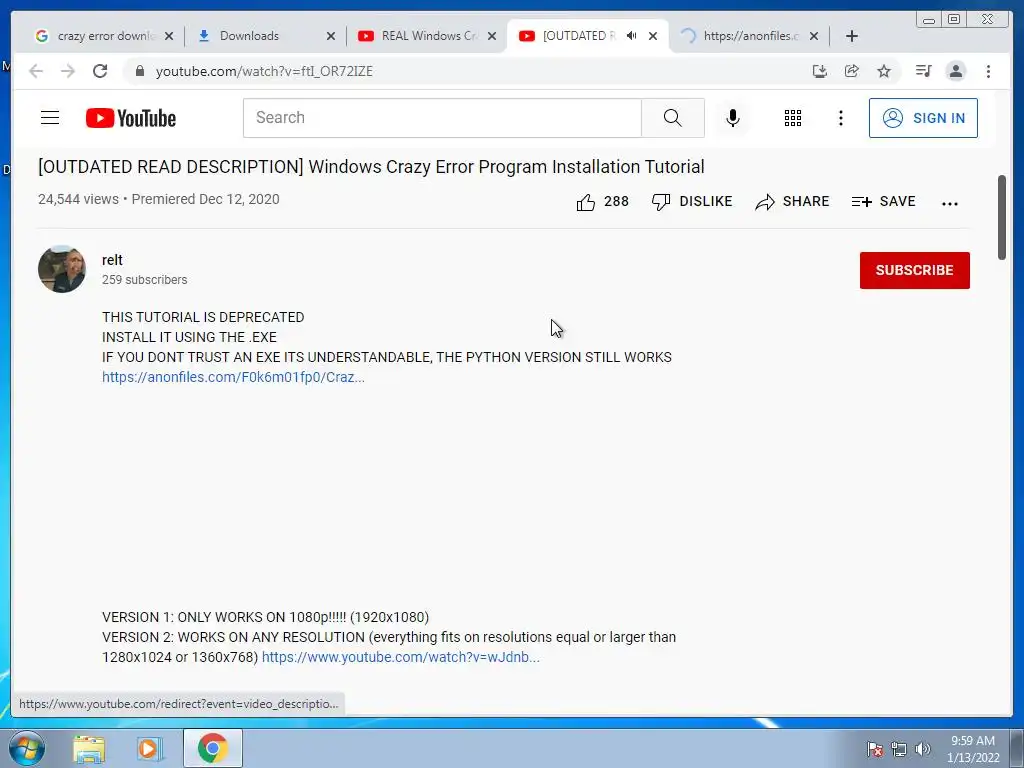Open the youtube.com/watch?v=wJdnb link
The width and height of the screenshot is (1024, 768).
pos(400,657)
